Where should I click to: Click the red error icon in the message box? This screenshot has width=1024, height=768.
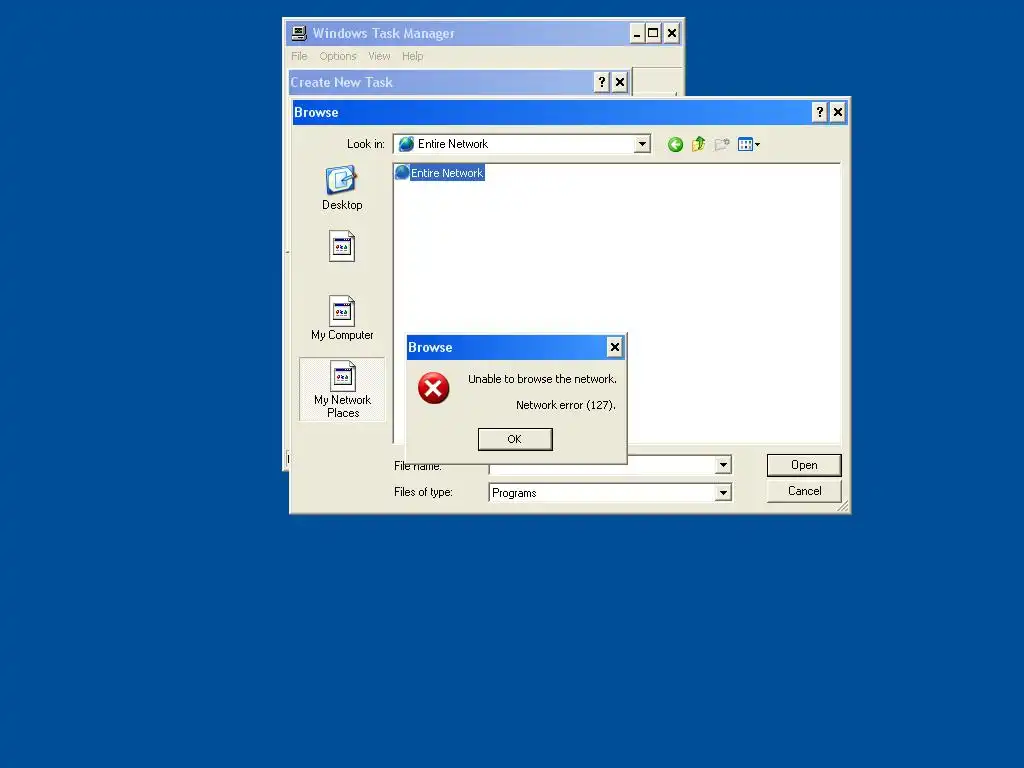(x=434, y=388)
